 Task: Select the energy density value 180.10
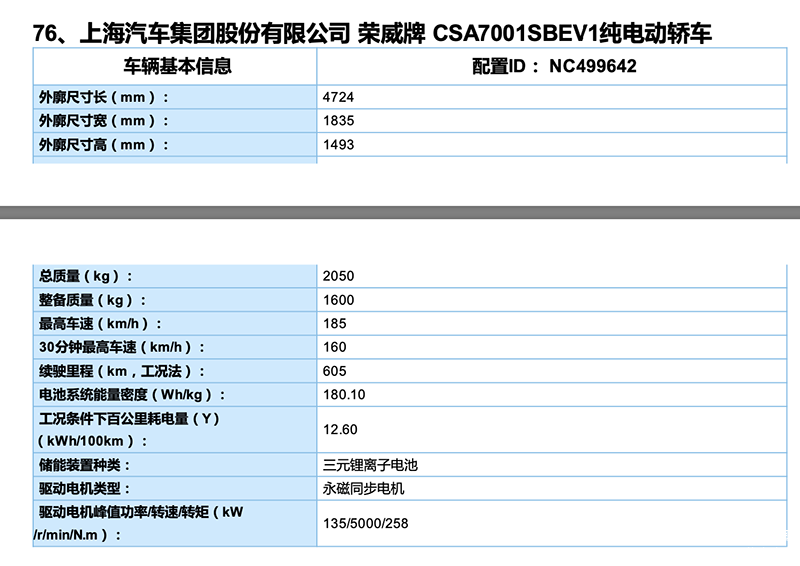click(344, 395)
